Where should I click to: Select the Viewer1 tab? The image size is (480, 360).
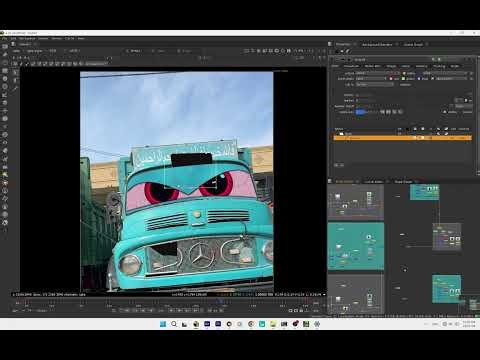25,44
